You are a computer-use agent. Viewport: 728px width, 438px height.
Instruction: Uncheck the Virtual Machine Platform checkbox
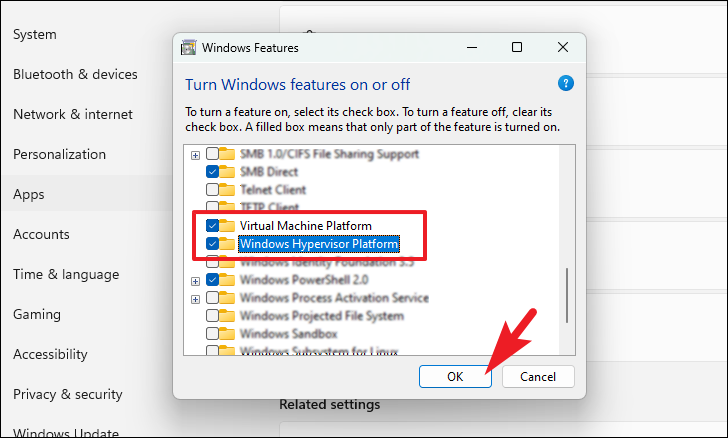point(212,226)
